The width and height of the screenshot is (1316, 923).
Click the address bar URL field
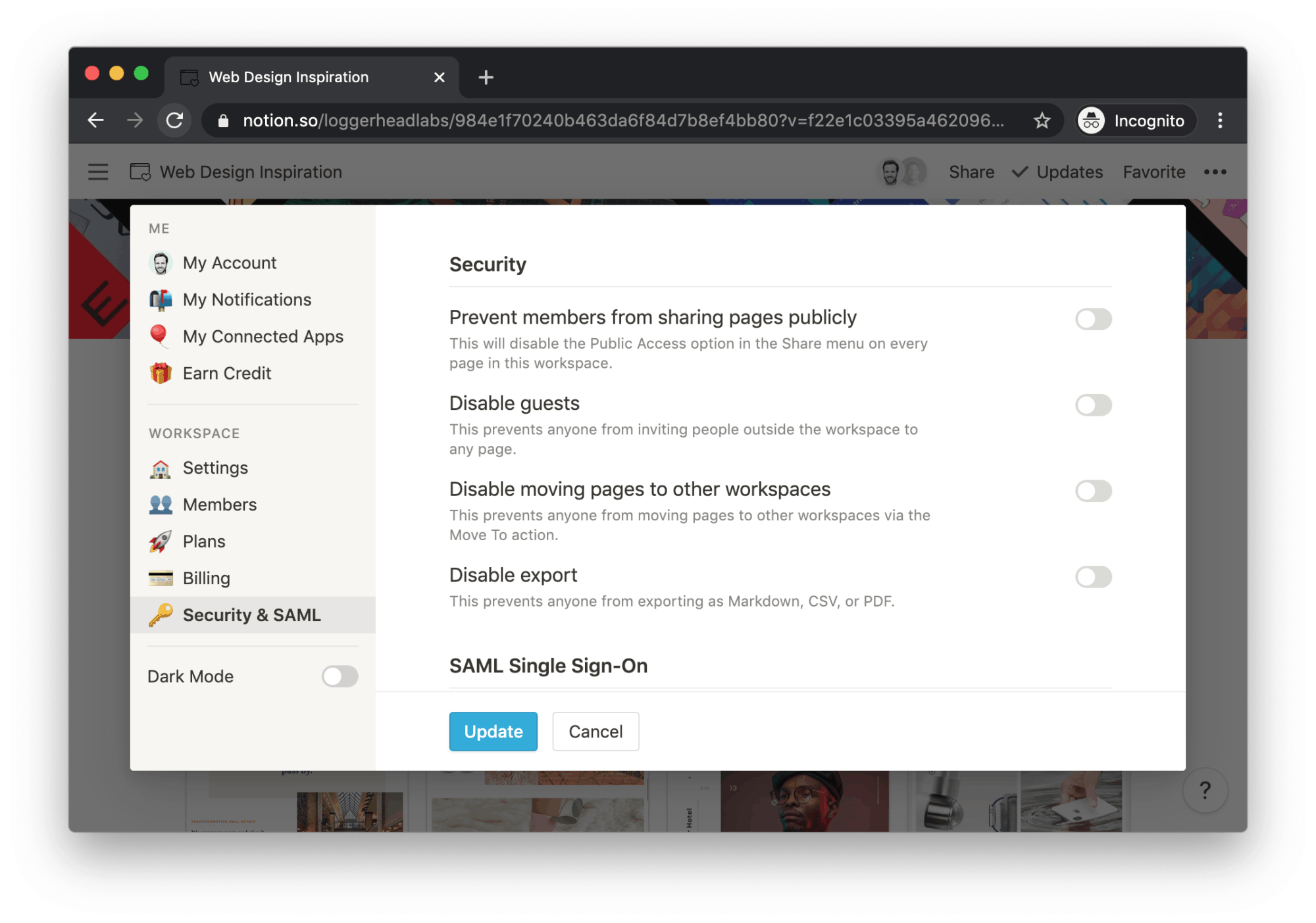click(622, 120)
